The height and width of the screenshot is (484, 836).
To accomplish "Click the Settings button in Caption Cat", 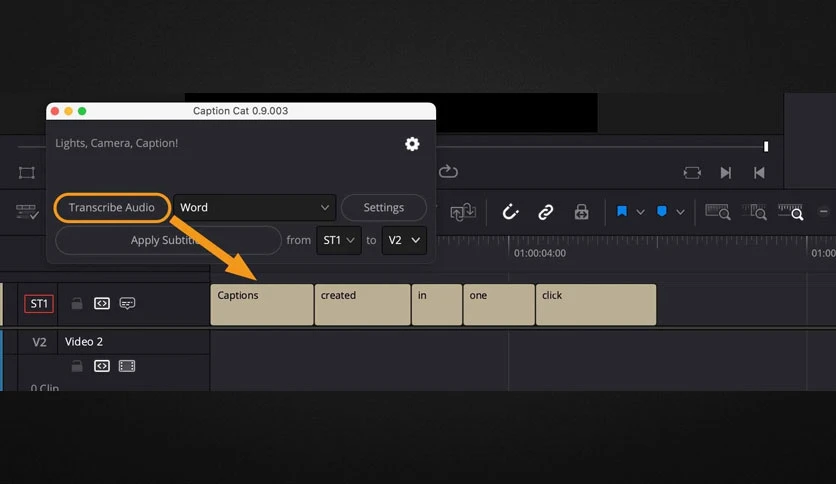I will pyautogui.click(x=383, y=207).
